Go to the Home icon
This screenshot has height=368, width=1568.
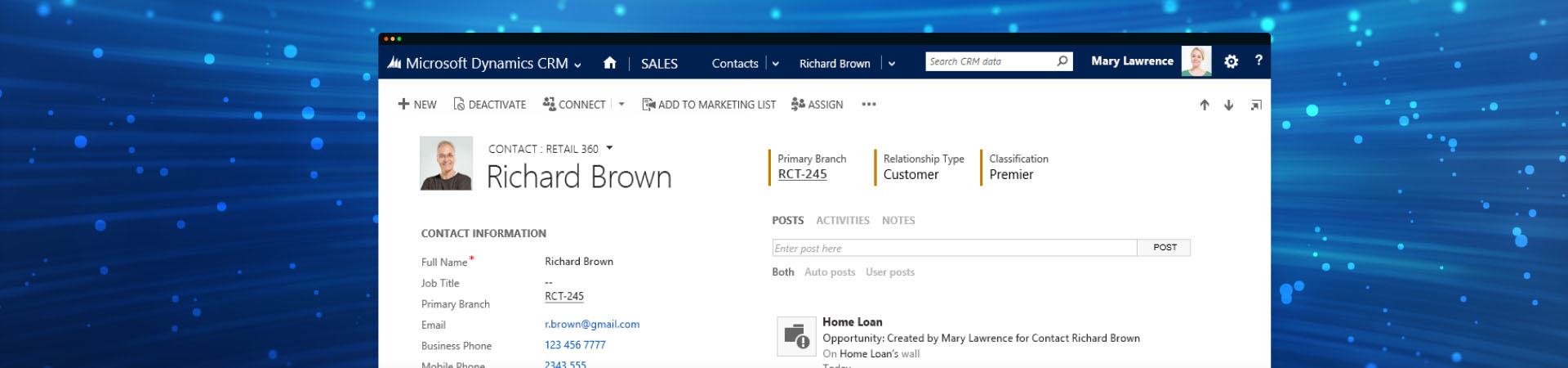609,63
